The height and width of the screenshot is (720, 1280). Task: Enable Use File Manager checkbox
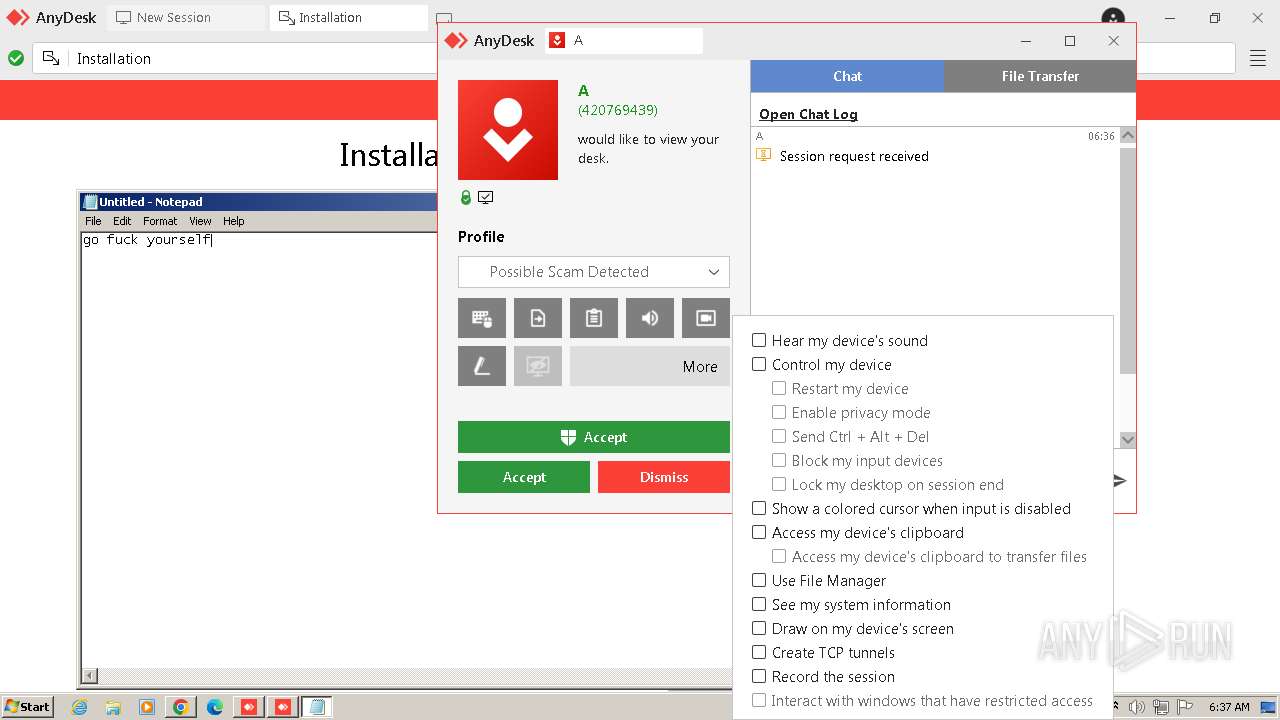(759, 580)
